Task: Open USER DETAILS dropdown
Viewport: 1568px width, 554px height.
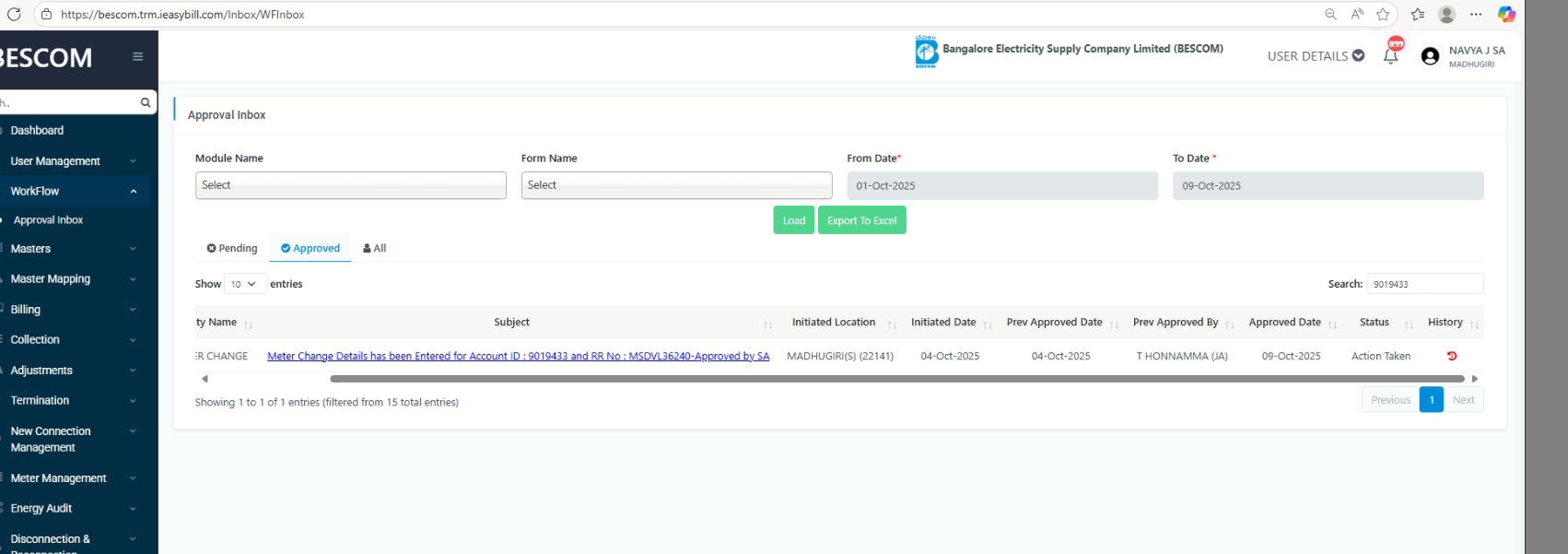Action: coord(1316,56)
